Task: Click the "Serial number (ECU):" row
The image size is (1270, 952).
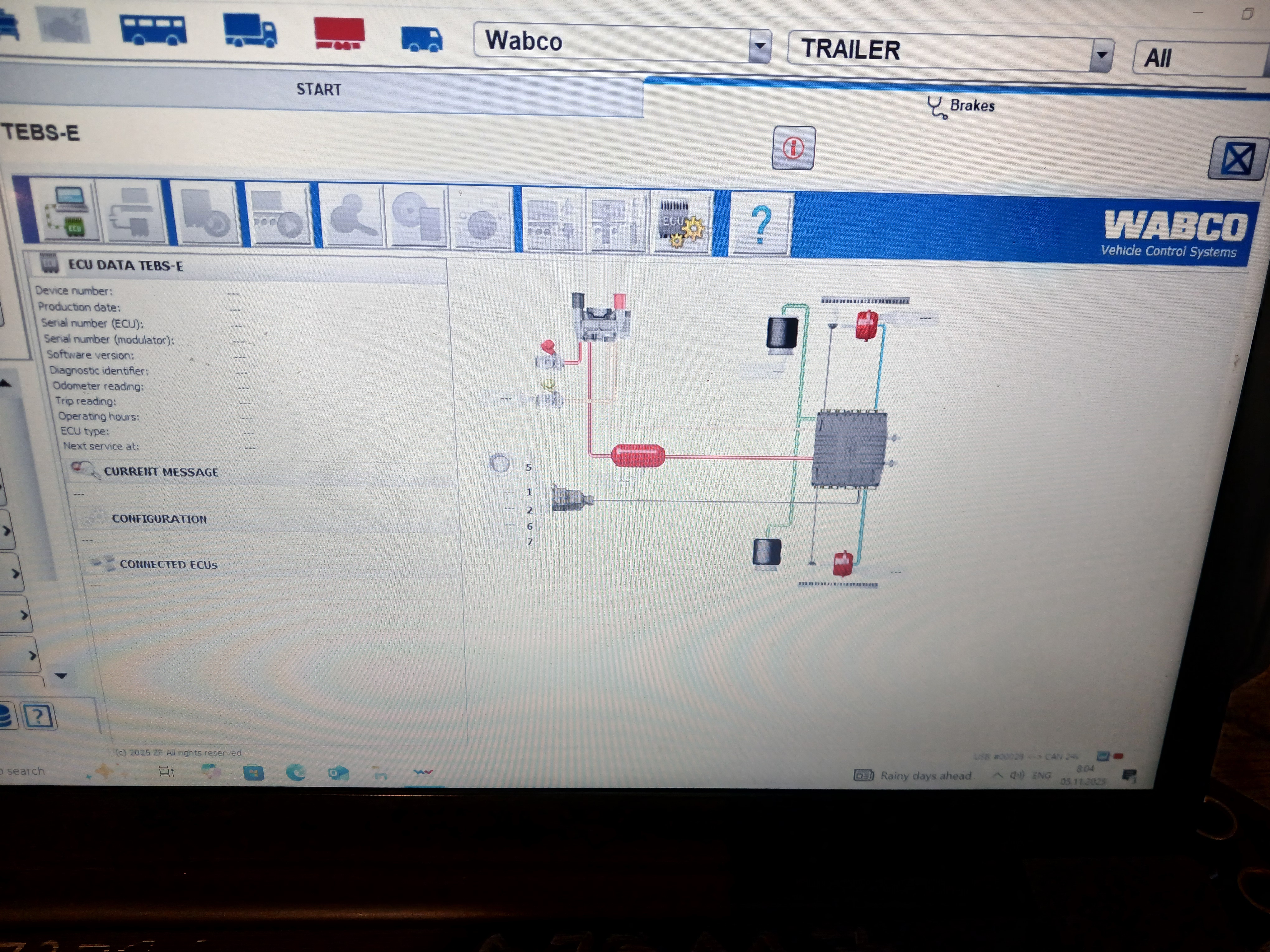Action: point(142,324)
